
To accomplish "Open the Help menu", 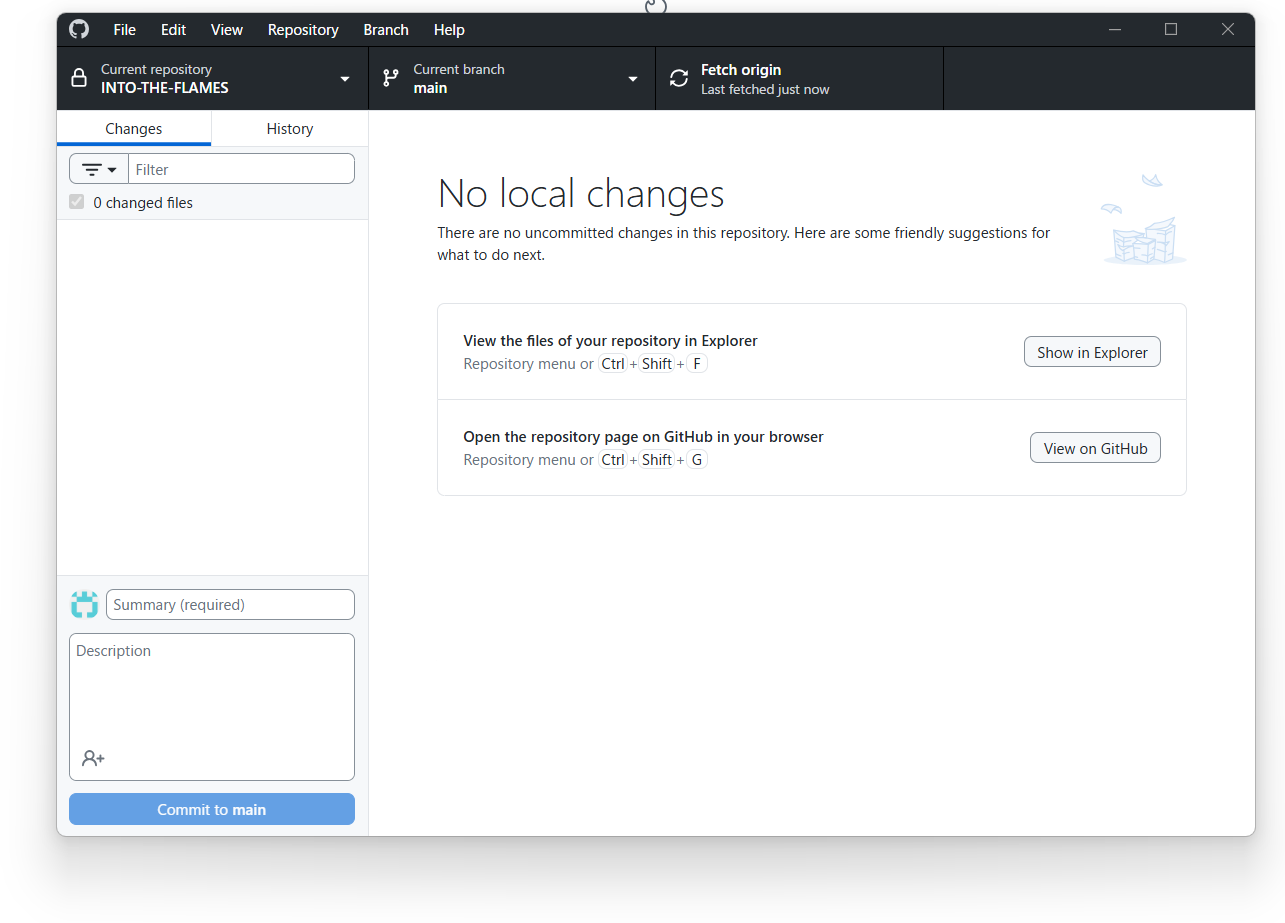I will pos(449,29).
